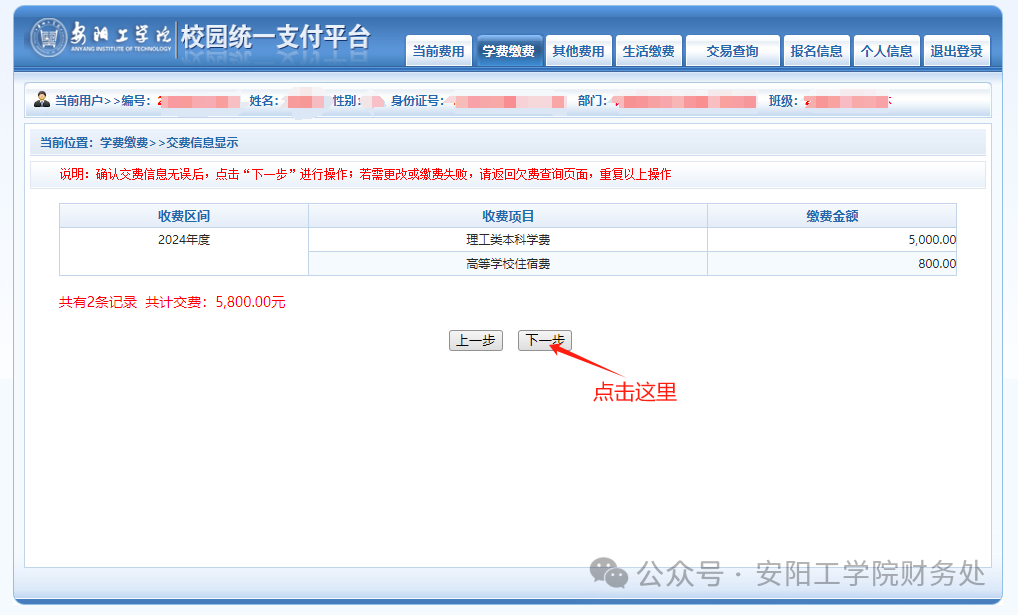Click the current user avatar icon
1018x615 pixels.
[41, 99]
